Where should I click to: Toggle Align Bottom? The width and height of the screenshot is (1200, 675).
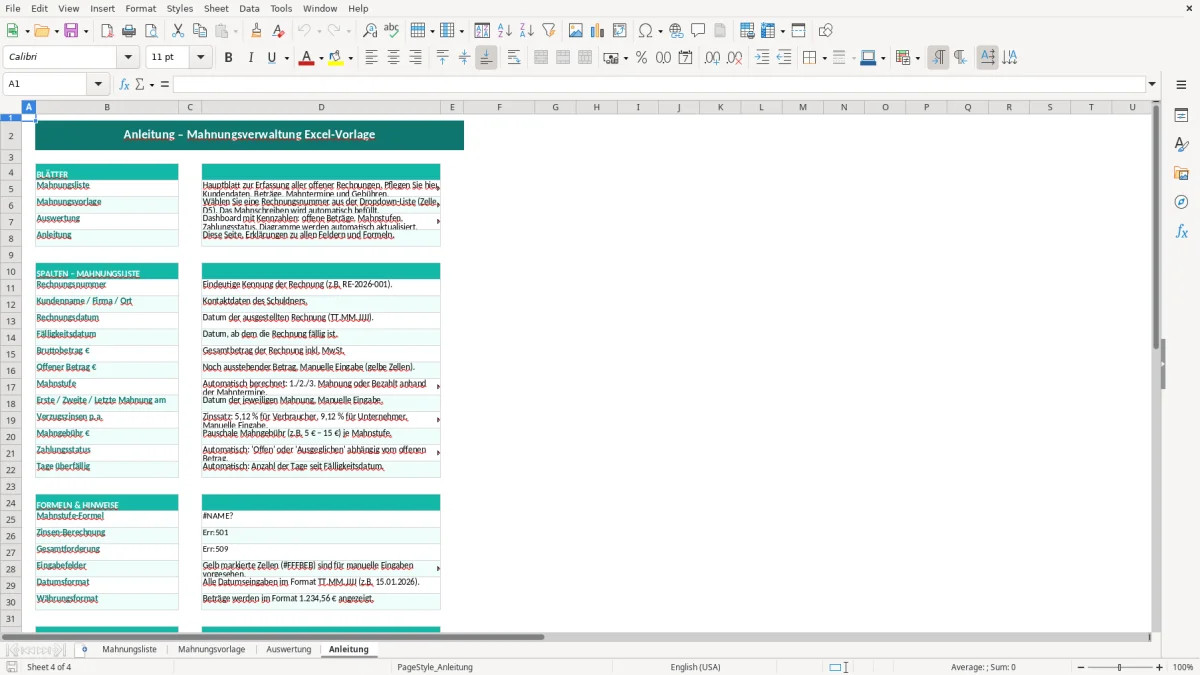coord(486,58)
